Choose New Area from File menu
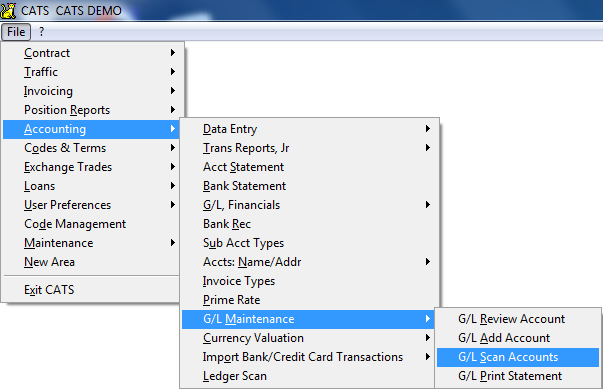 point(91,262)
